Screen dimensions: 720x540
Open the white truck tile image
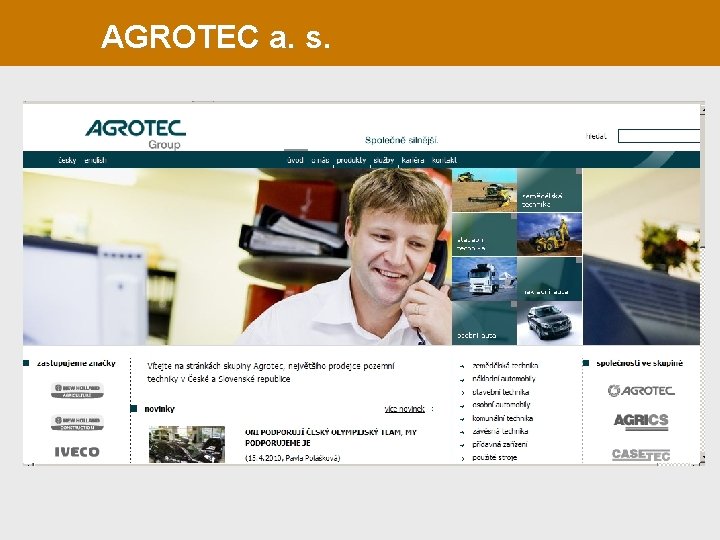[x=484, y=279]
